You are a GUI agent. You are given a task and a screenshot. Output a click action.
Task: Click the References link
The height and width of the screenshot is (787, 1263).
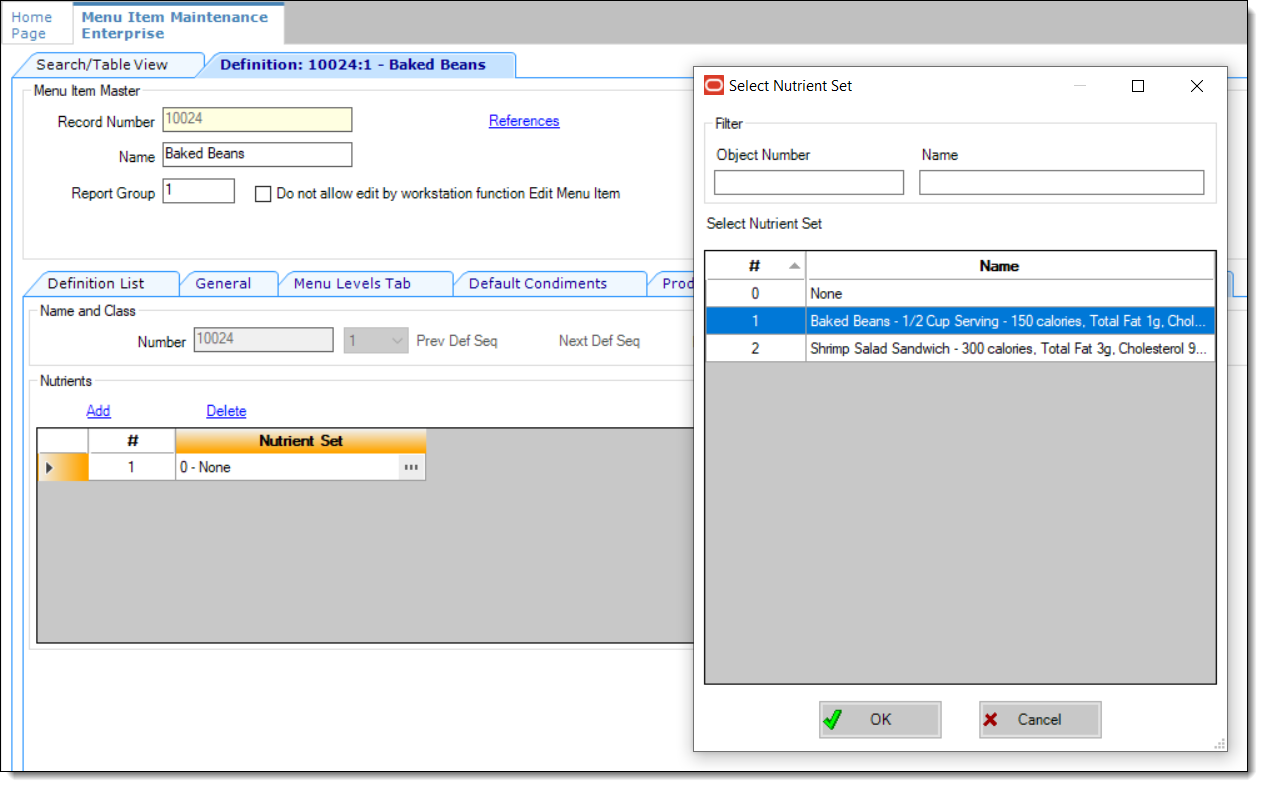tap(524, 121)
